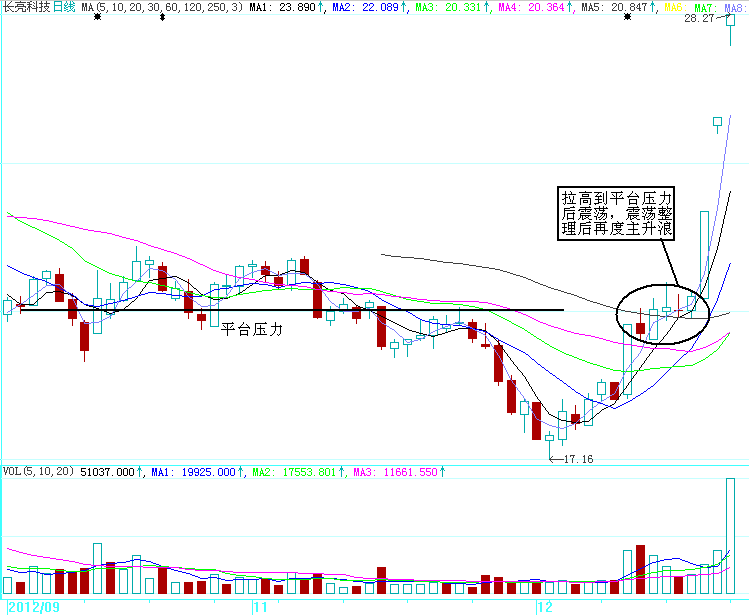Viewport: 749px width, 615px height.
Task: Open the MA(5,10,20,30,60,120,250,3) indicator parameters
Action: pyautogui.click(x=161, y=7)
